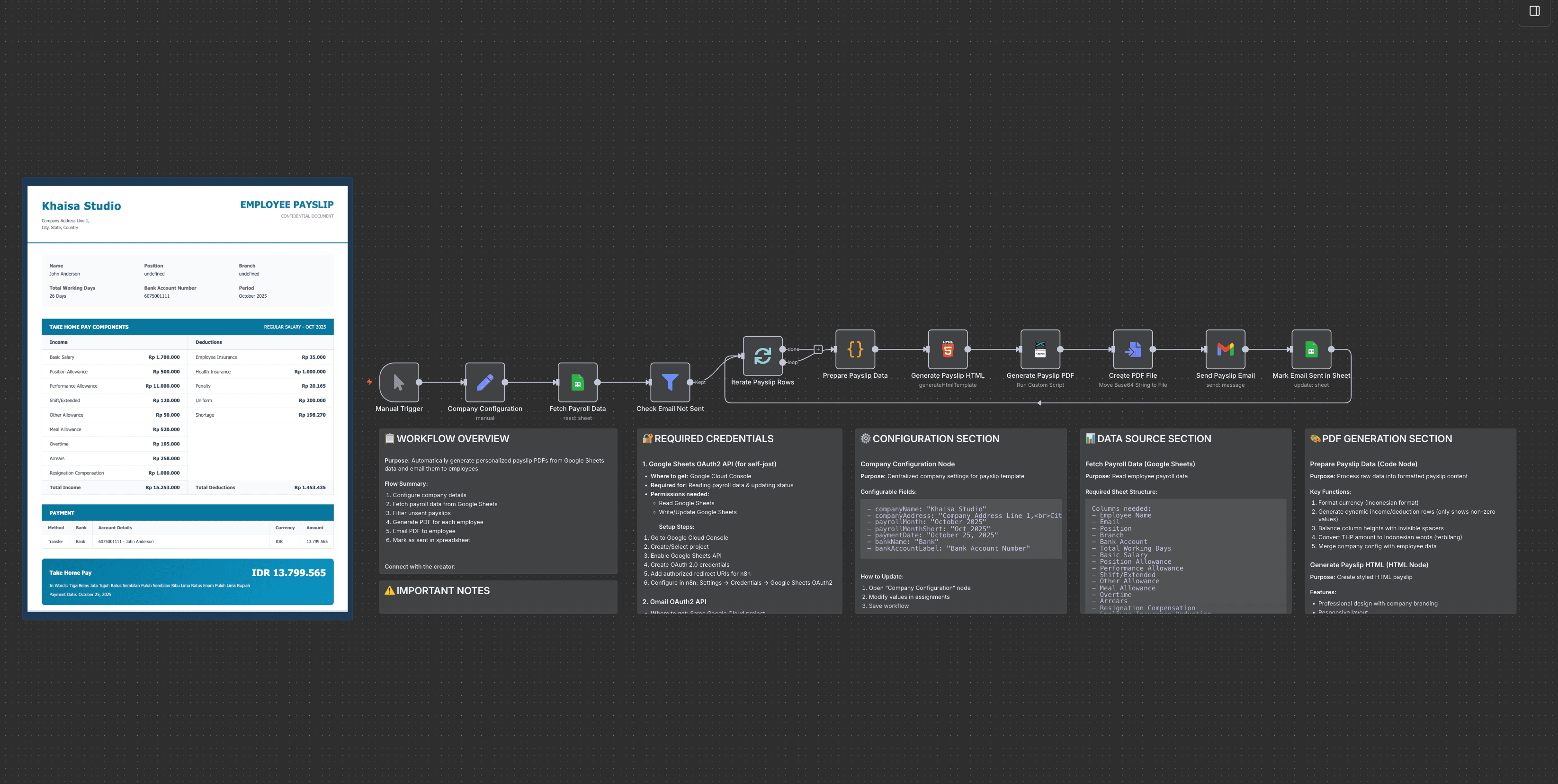This screenshot has width=1558, height=784.
Task: Click the Fetch Payroll Data Google Sheets icon
Action: pos(578,382)
